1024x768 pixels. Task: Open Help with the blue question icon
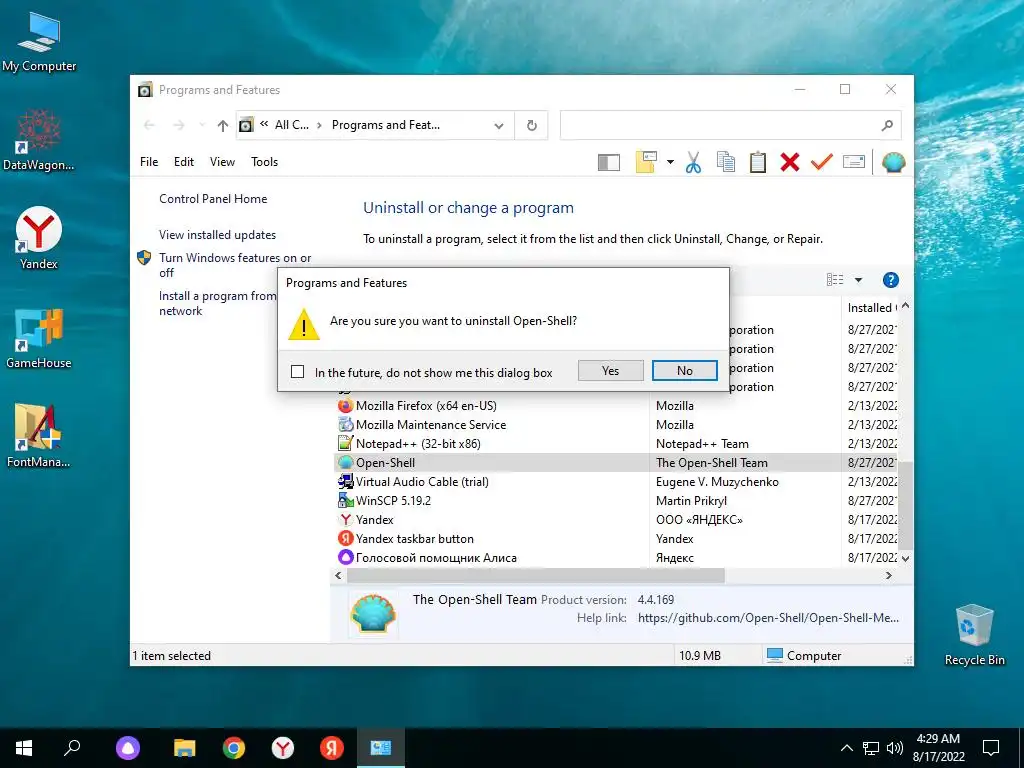pos(890,280)
